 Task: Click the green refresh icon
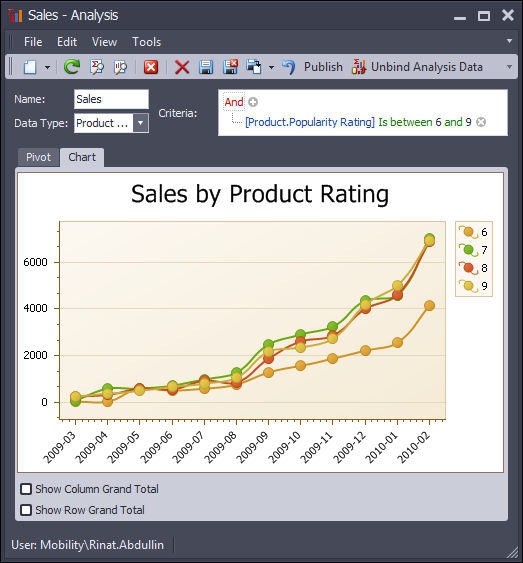point(72,67)
